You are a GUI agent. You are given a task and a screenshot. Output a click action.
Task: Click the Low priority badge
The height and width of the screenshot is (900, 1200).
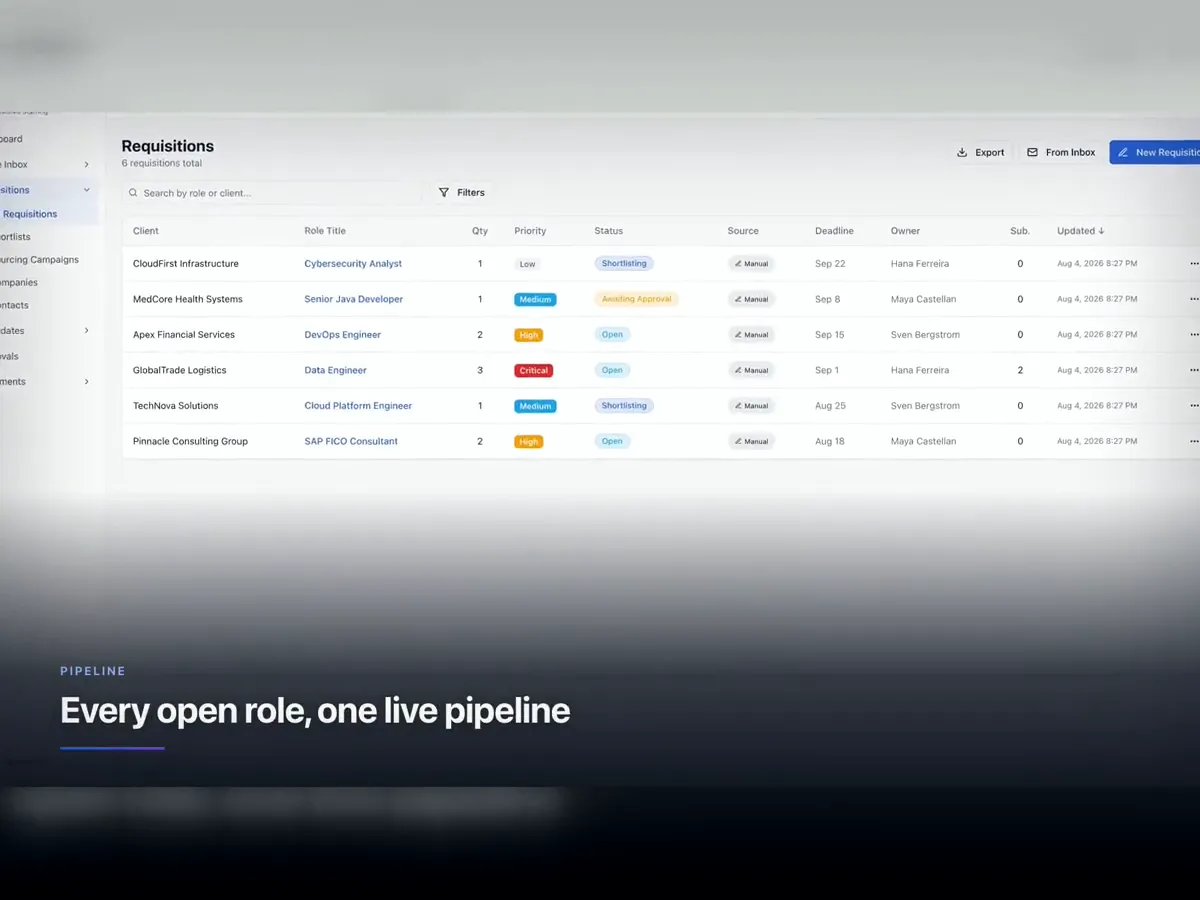pyautogui.click(x=527, y=264)
